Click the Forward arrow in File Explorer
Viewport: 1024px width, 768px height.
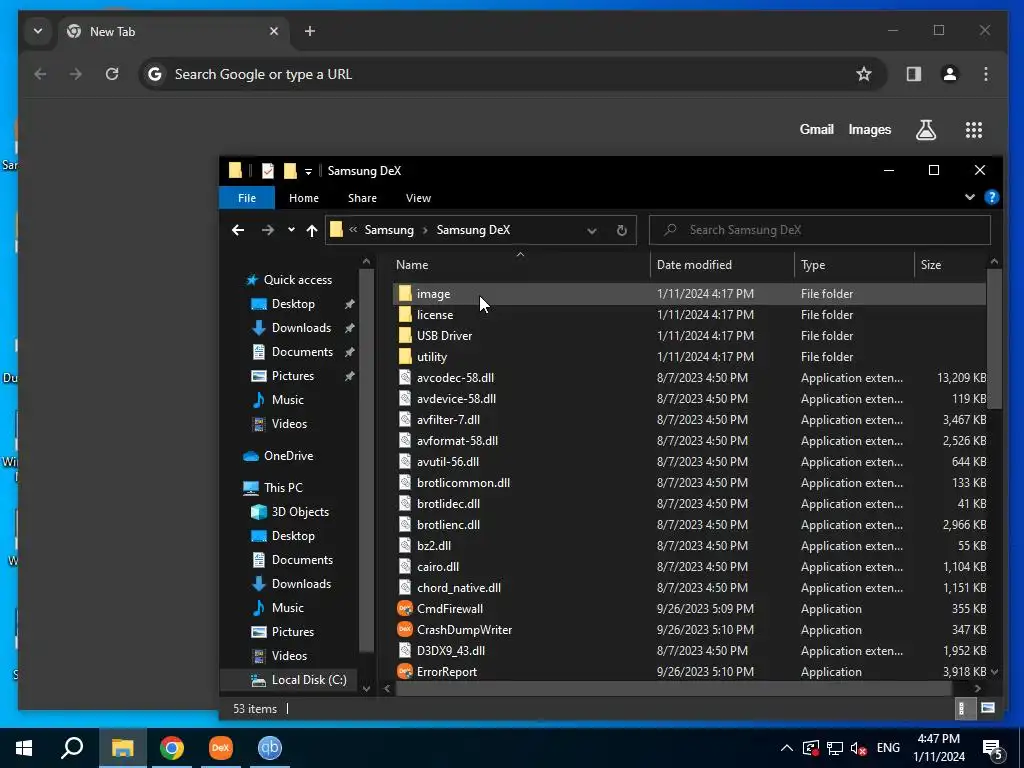268,230
